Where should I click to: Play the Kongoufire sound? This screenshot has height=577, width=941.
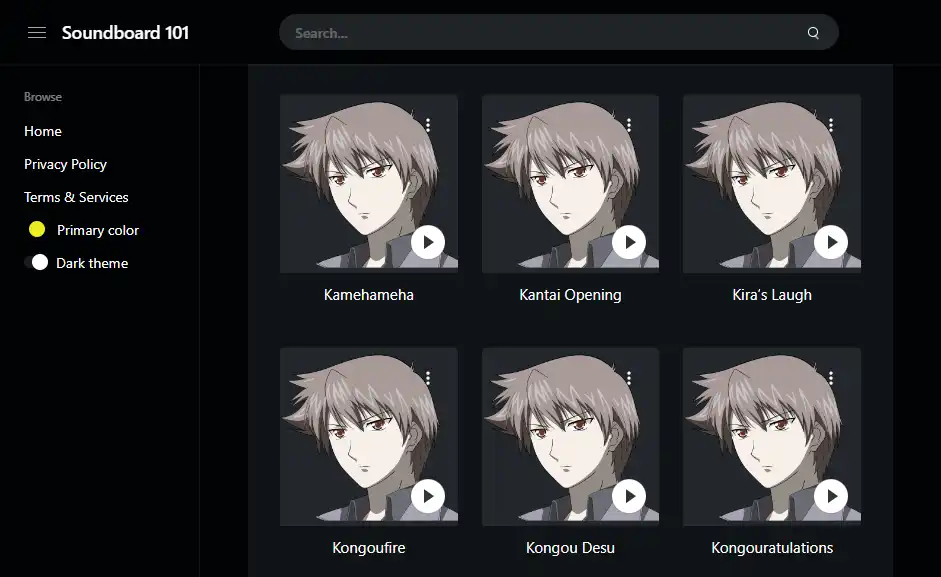[428, 496]
